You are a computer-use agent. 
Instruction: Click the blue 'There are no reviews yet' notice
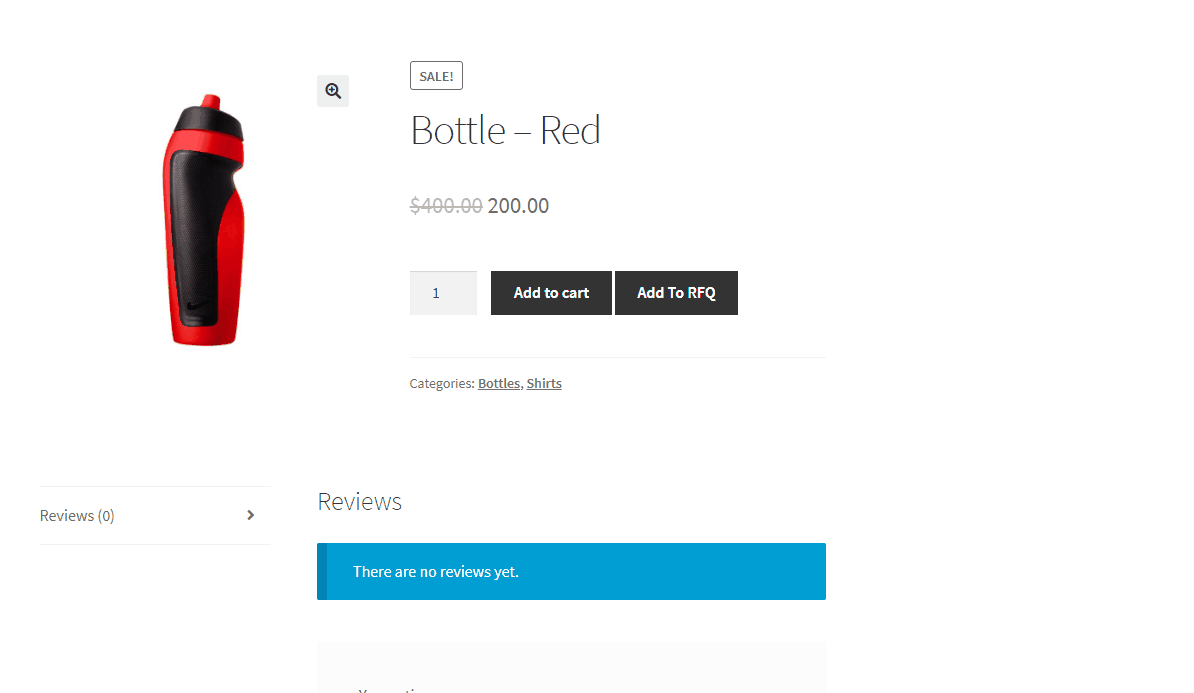[x=571, y=572]
